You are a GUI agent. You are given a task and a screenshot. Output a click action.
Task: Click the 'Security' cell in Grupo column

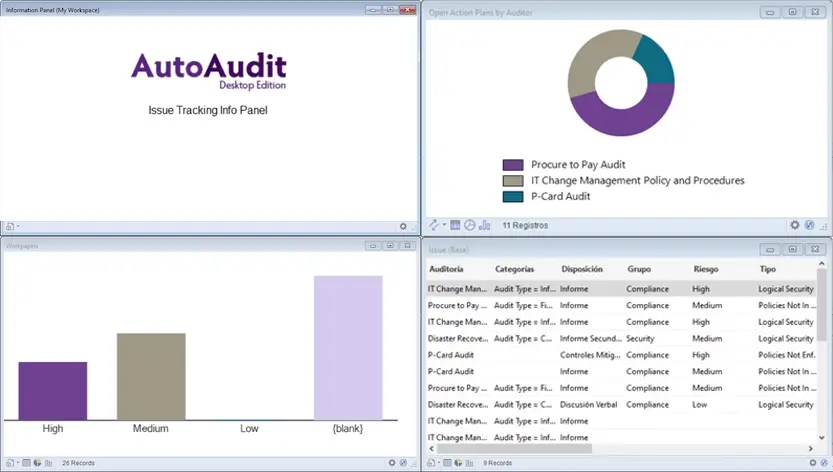pos(640,339)
